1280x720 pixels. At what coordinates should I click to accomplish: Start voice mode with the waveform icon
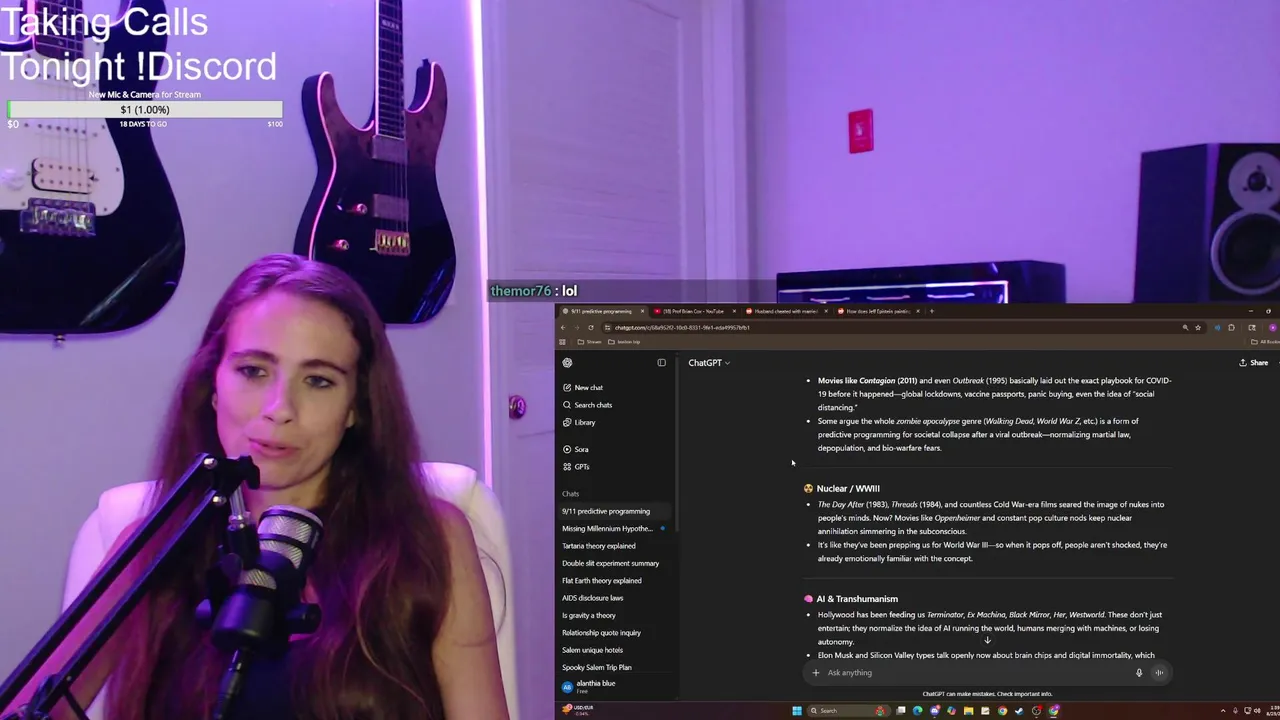pos(1159,673)
